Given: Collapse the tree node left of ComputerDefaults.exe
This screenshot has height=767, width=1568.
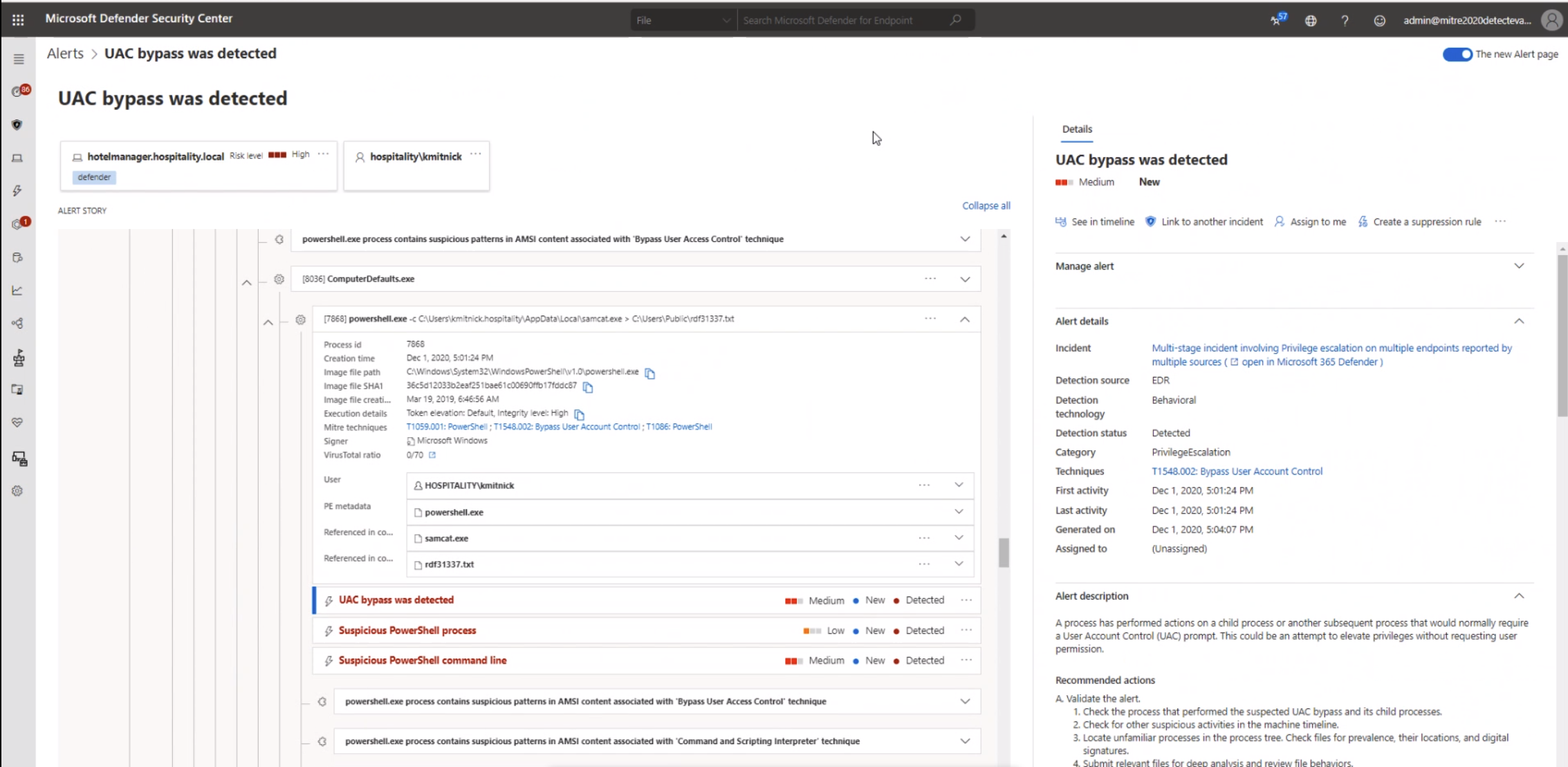Looking at the screenshot, I should (x=246, y=282).
